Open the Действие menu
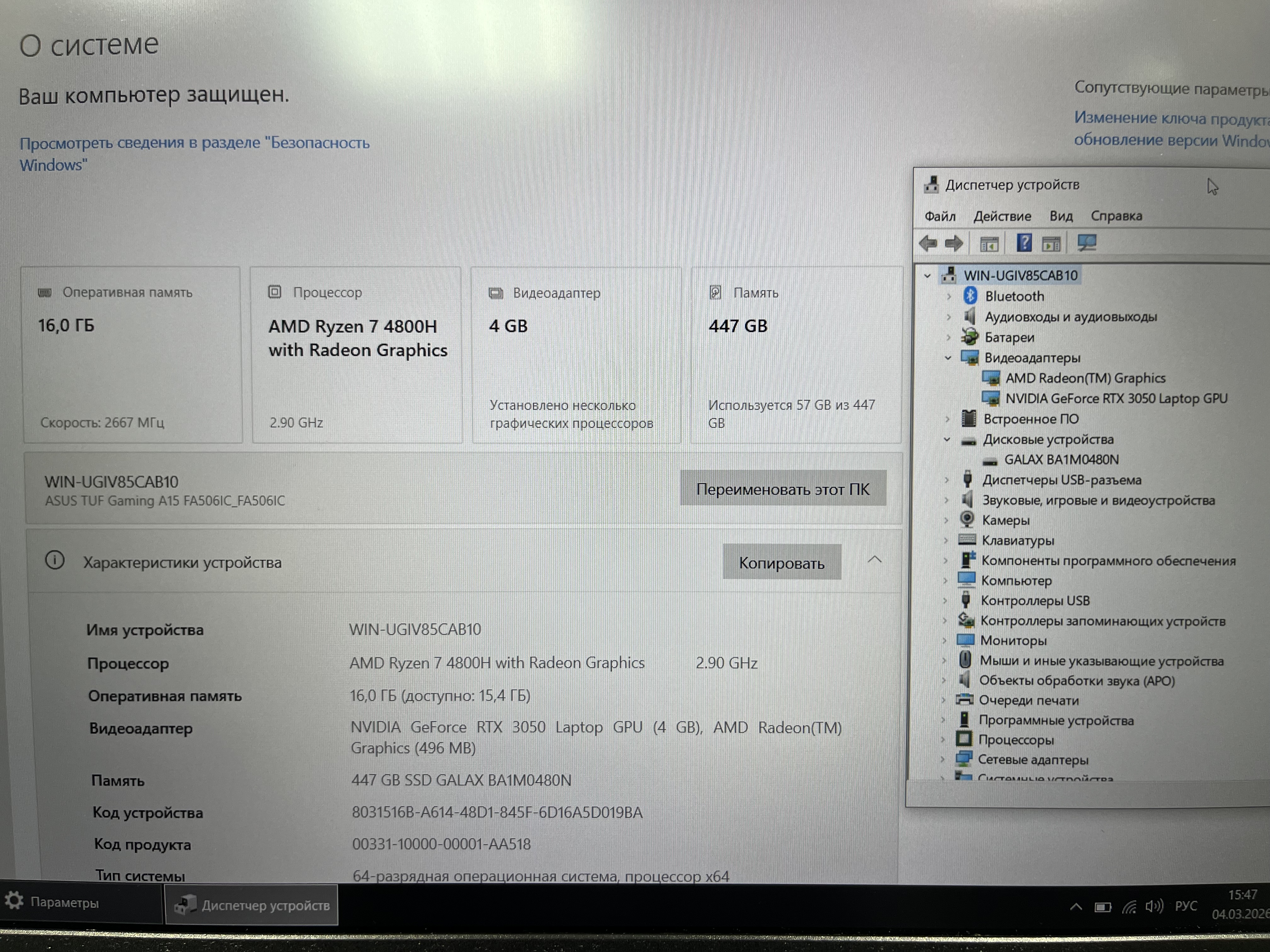Image resolution: width=1270 pixels, height=952 pixels. pyautogui.click(x=1002, y=216)
